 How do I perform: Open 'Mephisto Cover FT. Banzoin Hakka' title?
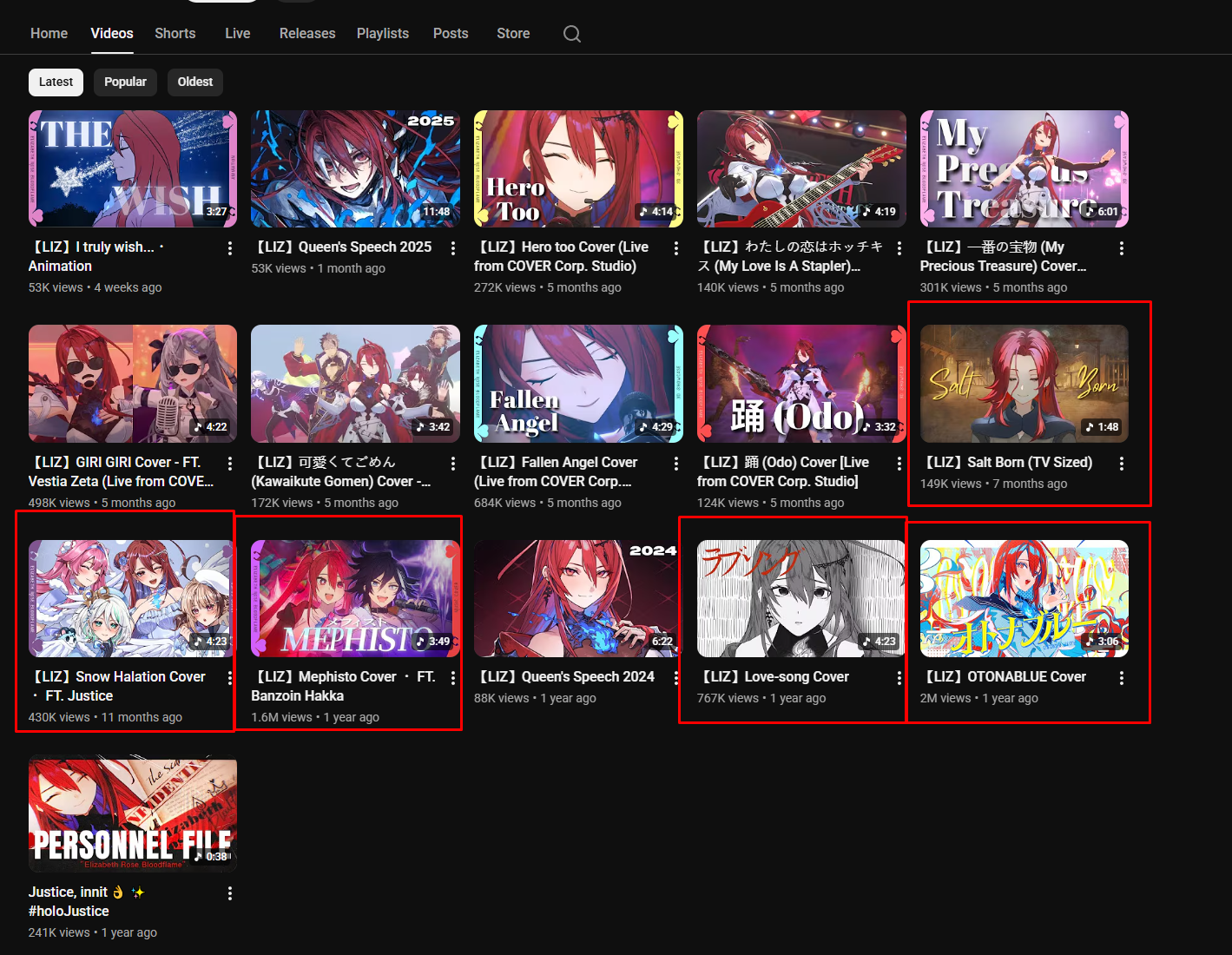tap(343, 686)
